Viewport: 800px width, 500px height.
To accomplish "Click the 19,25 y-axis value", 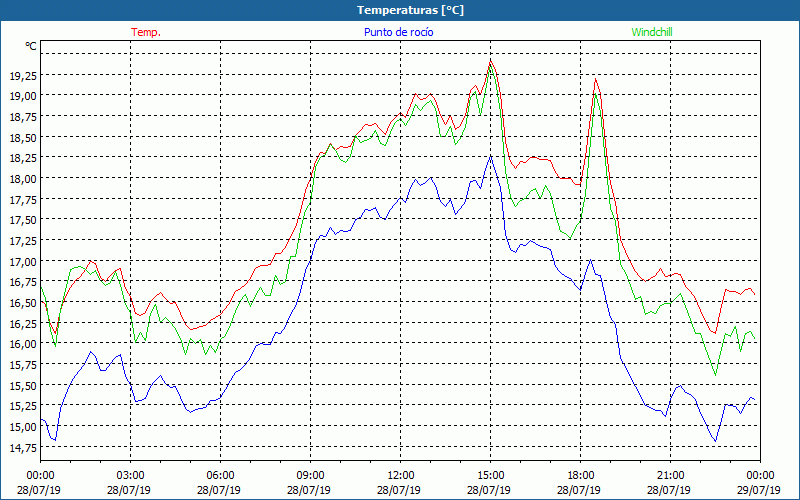I will tap(23, 76).
